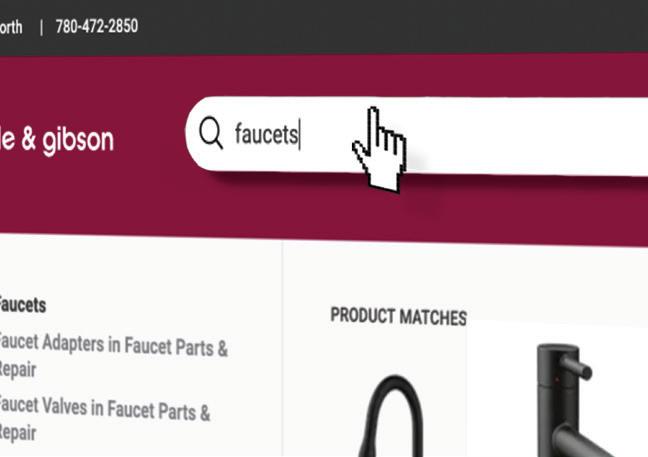Click the word "faucets" in the search box
Image resolution: width=648 pixels, height=457 pixels.
point(267,133)
